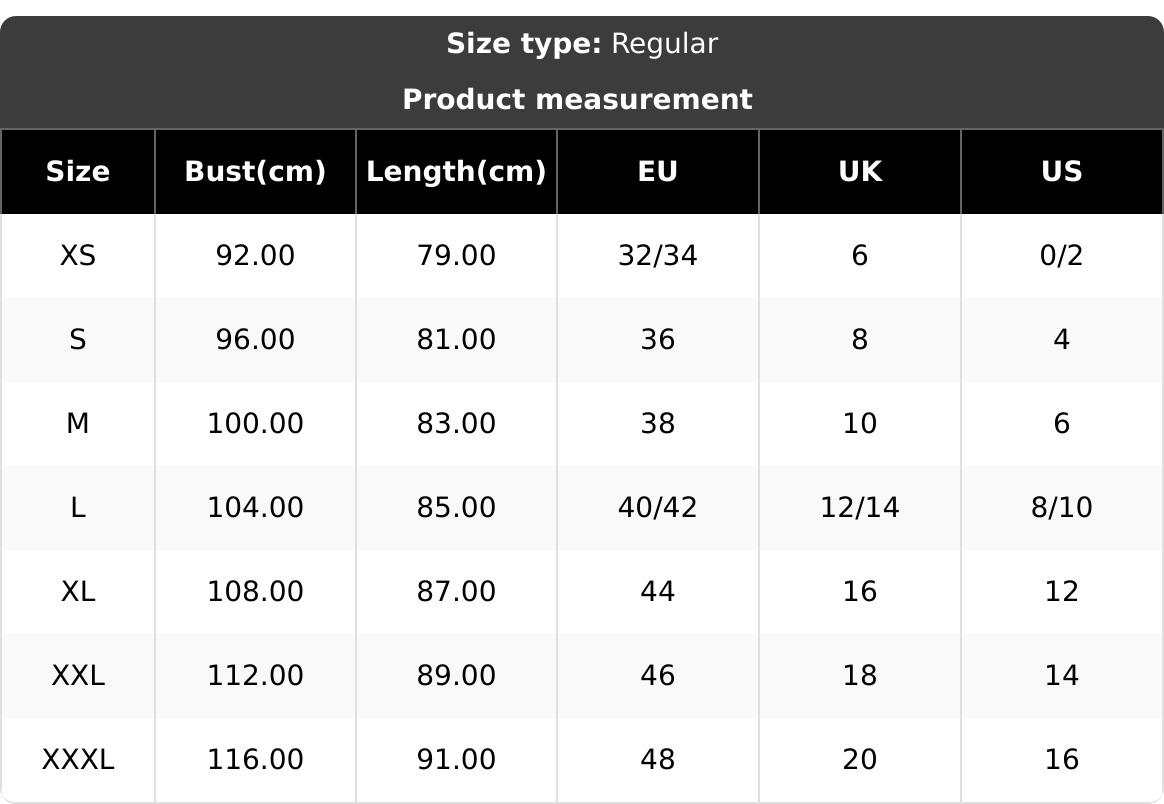Click the 91.00 length value
This screenshot has width=1164, height=804.
pos(456,760)
